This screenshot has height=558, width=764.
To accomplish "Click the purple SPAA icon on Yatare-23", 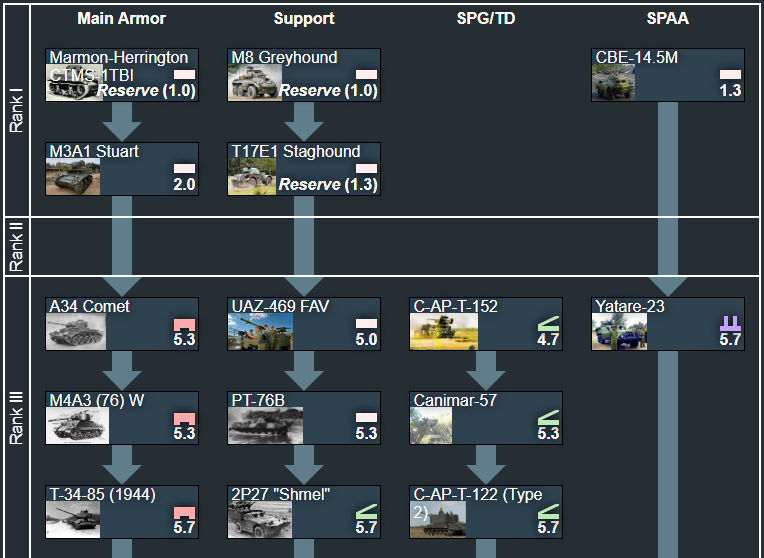I will pos(730,324).
